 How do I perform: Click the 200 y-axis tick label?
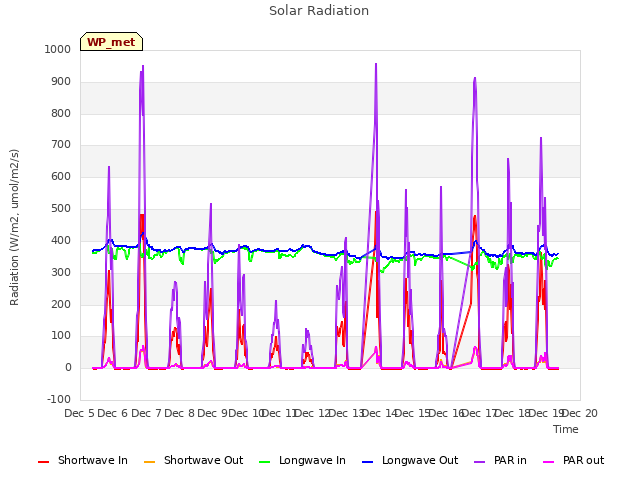61,304
